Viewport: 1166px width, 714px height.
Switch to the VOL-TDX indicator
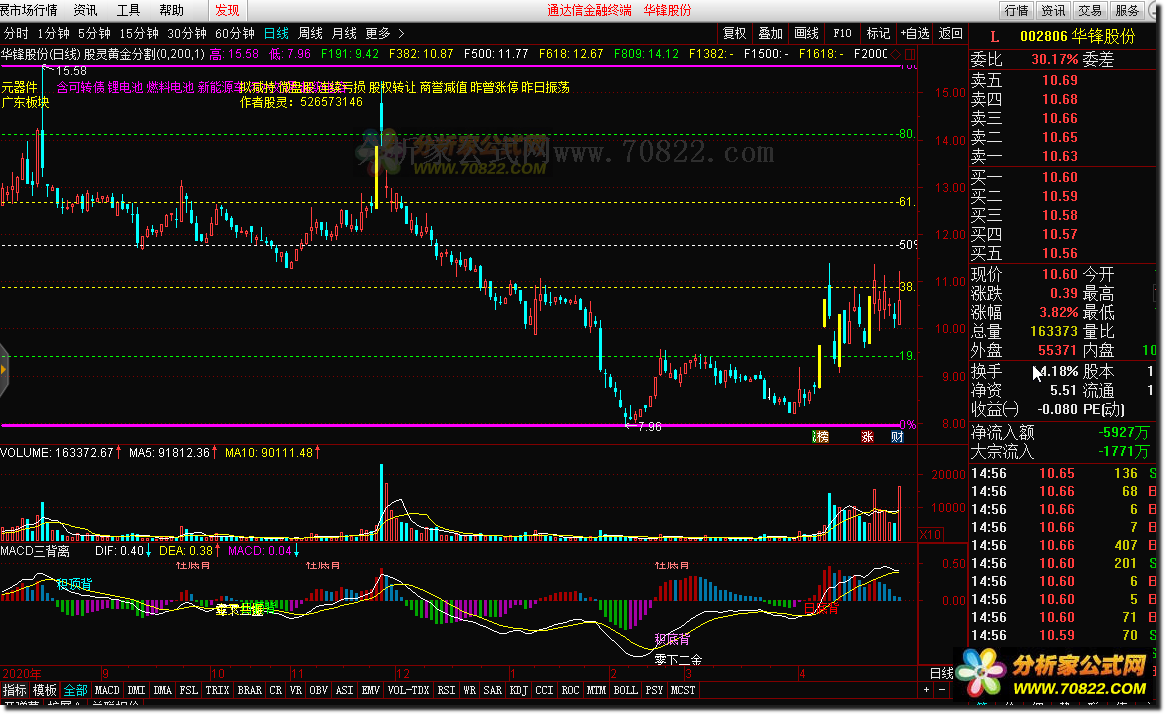point(409,690)
